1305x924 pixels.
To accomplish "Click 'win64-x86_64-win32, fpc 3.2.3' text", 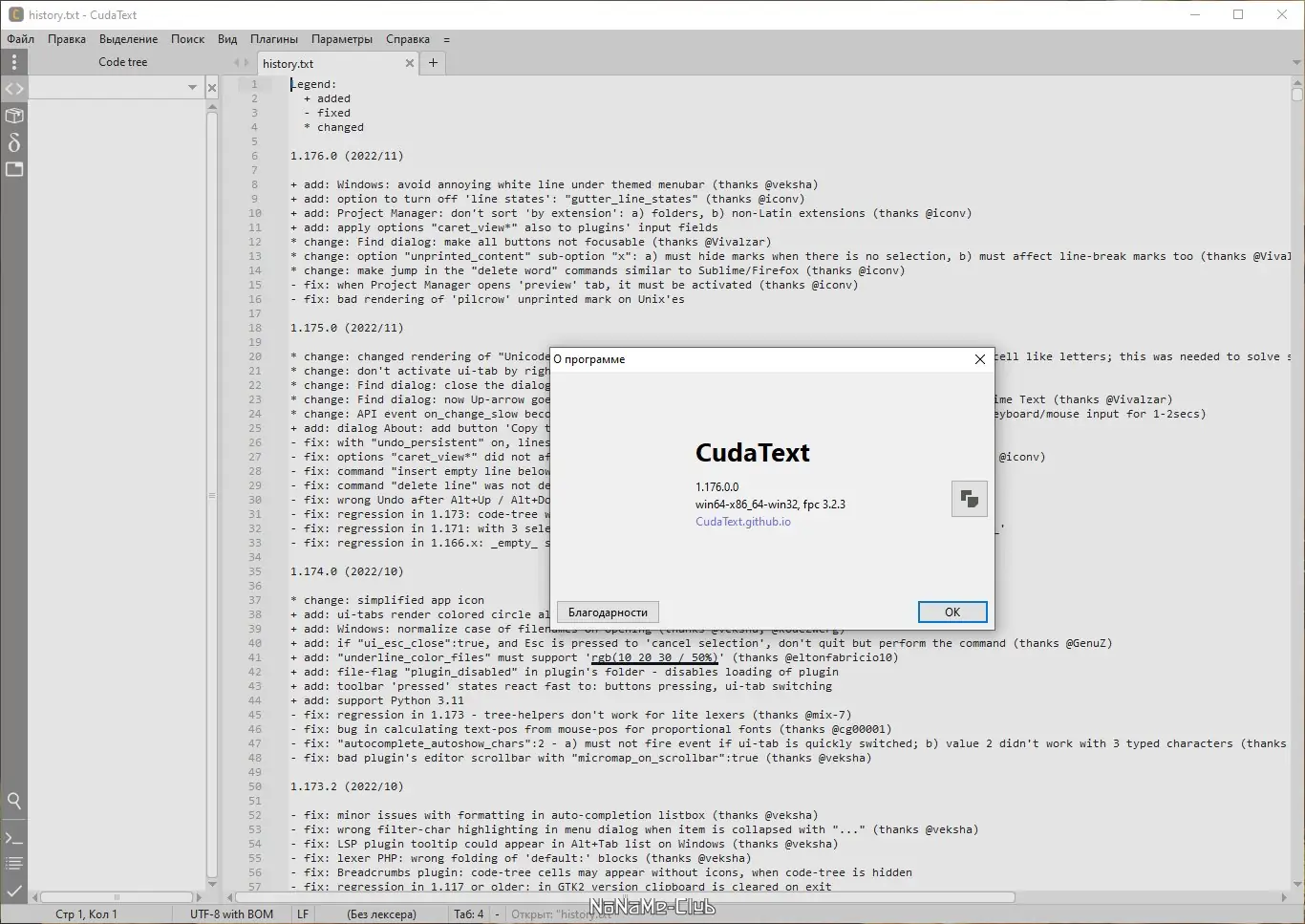I will pos(770,504).
